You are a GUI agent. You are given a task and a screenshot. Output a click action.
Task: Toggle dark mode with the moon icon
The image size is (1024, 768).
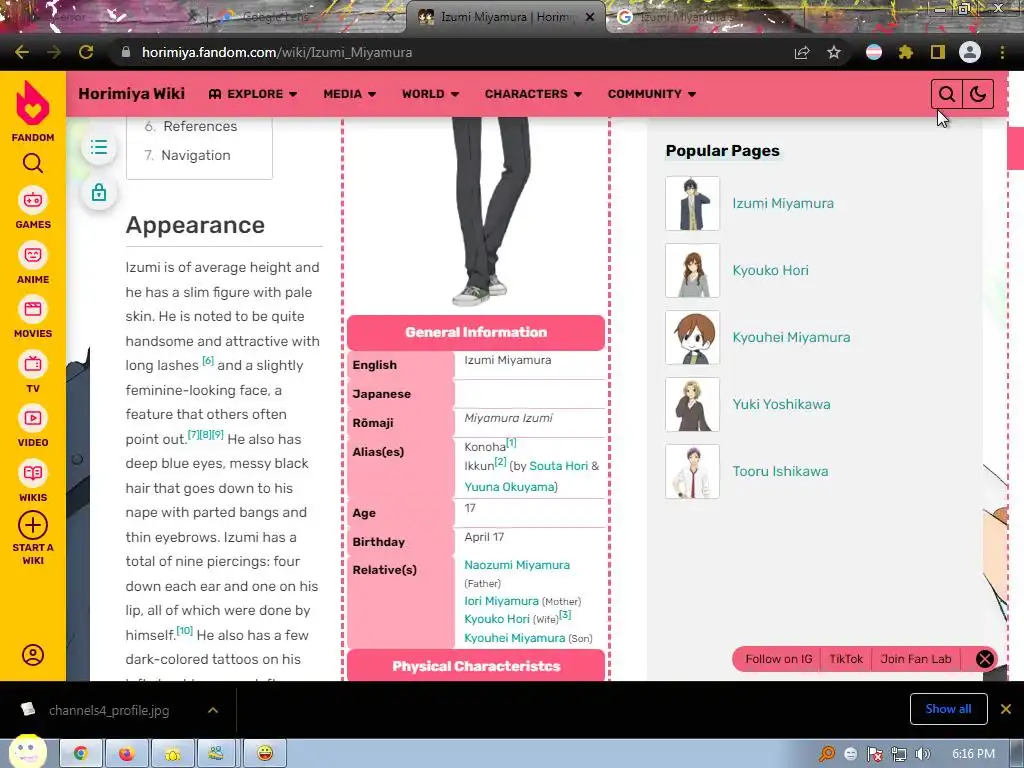pos(978,94)
